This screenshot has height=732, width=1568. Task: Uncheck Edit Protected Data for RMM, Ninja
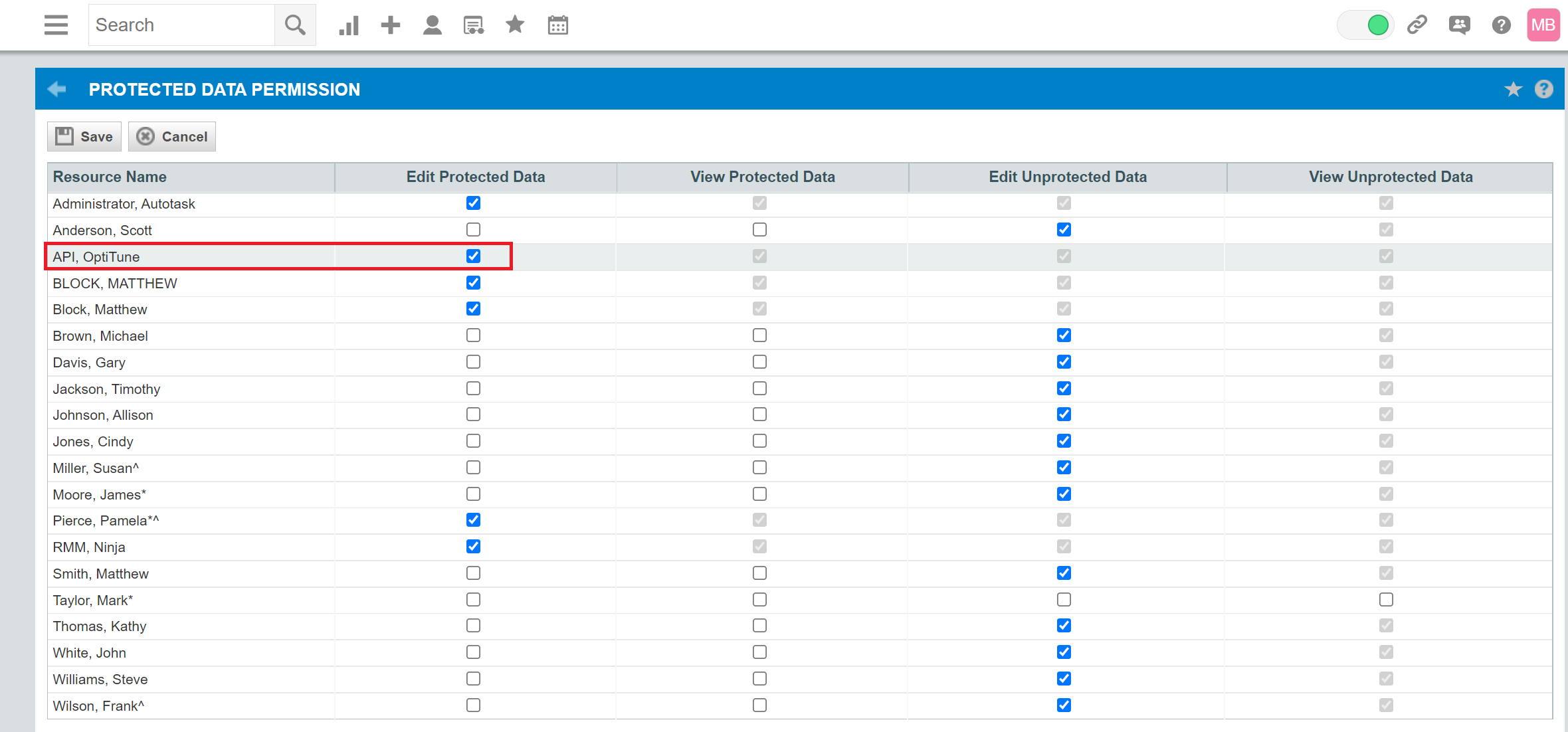(473, 547)
